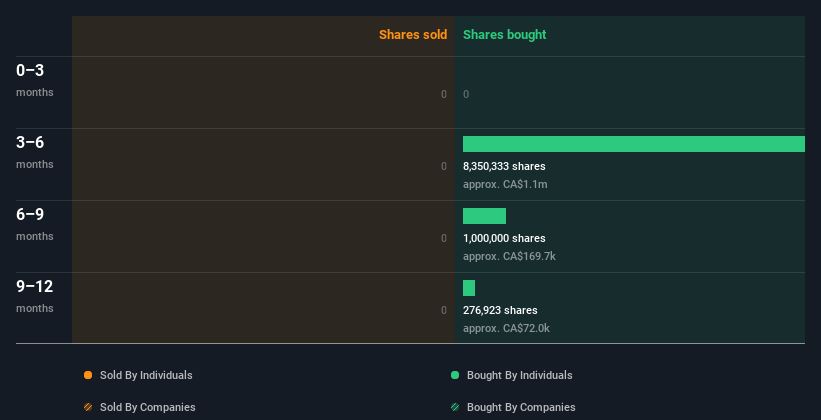Click the green bar for 3–6 months
The height and width of the screenshot is (420, 821).
point(634,144)
